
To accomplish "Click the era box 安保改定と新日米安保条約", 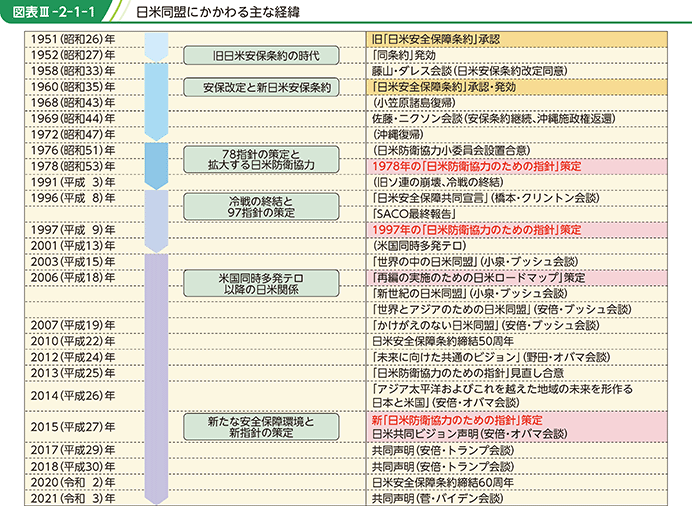I will 261,87.
